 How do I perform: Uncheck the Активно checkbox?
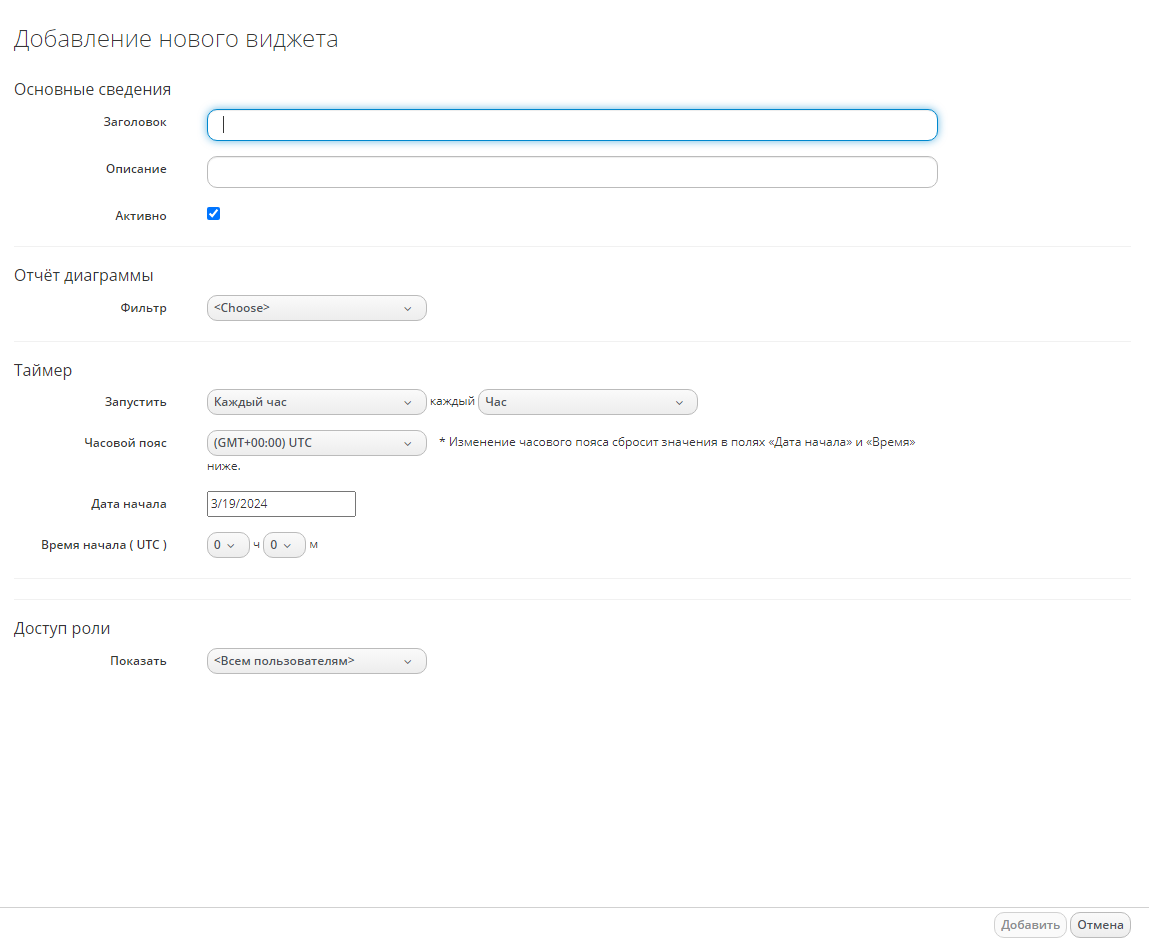(213, 214)
